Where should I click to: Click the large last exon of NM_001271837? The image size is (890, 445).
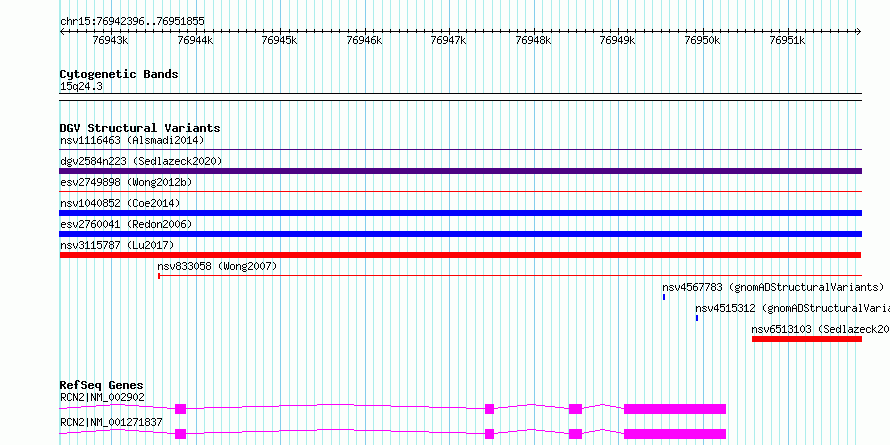click(x=675, y=434)
